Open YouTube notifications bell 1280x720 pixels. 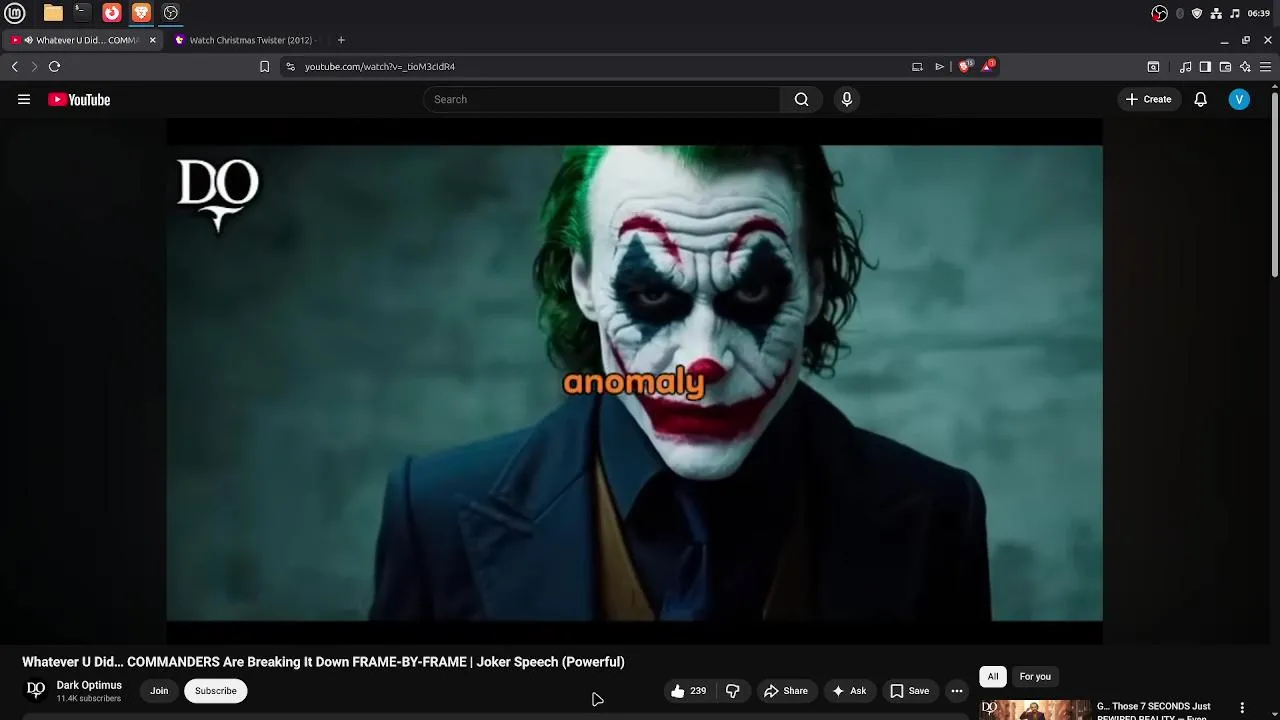pyautogui.click(x=1201, y=99)
